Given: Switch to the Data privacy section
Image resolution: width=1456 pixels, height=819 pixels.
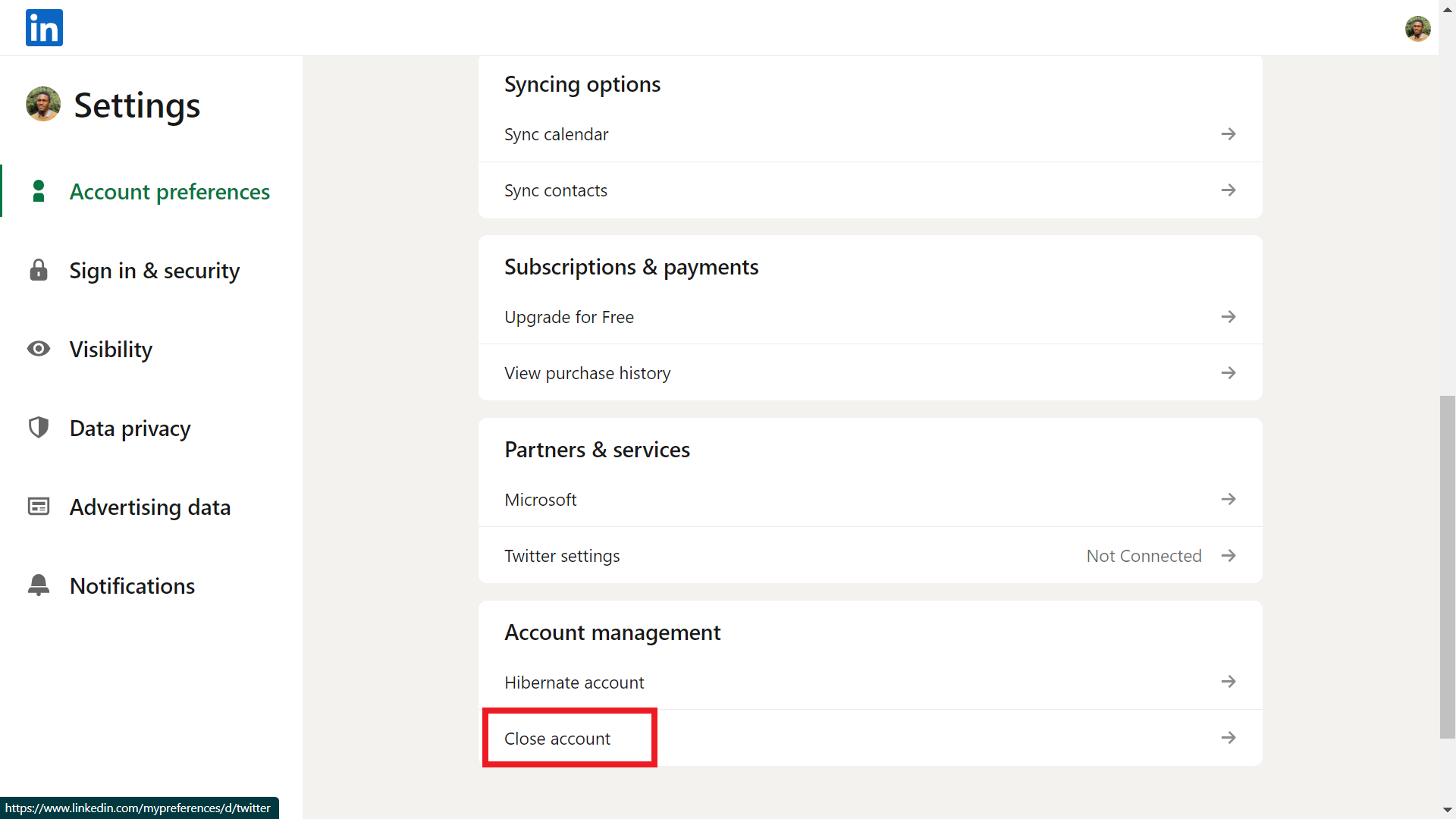Looking at the screenshot, I should pos(130,428).
